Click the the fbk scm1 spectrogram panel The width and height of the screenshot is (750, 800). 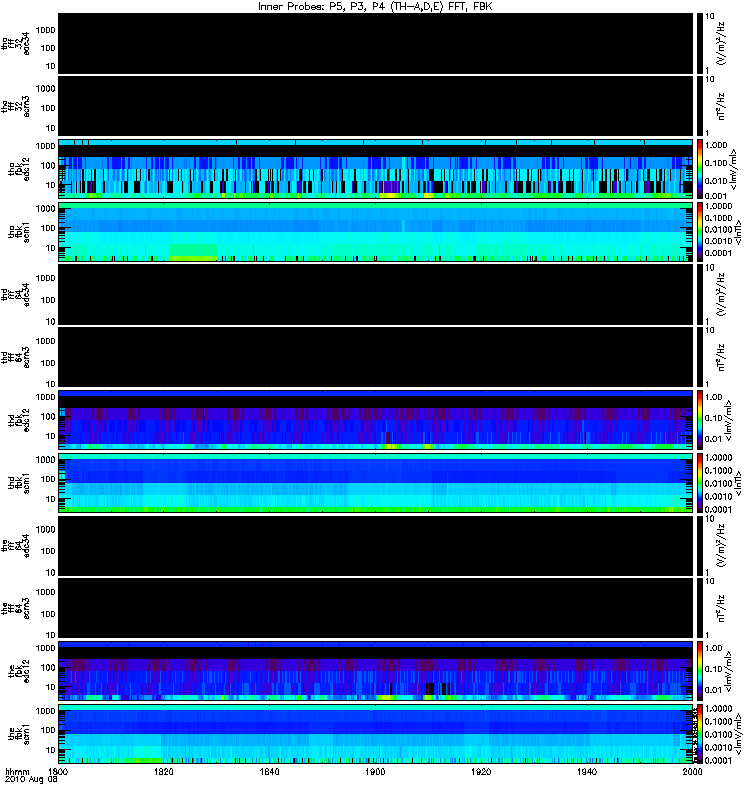[375, 734]
